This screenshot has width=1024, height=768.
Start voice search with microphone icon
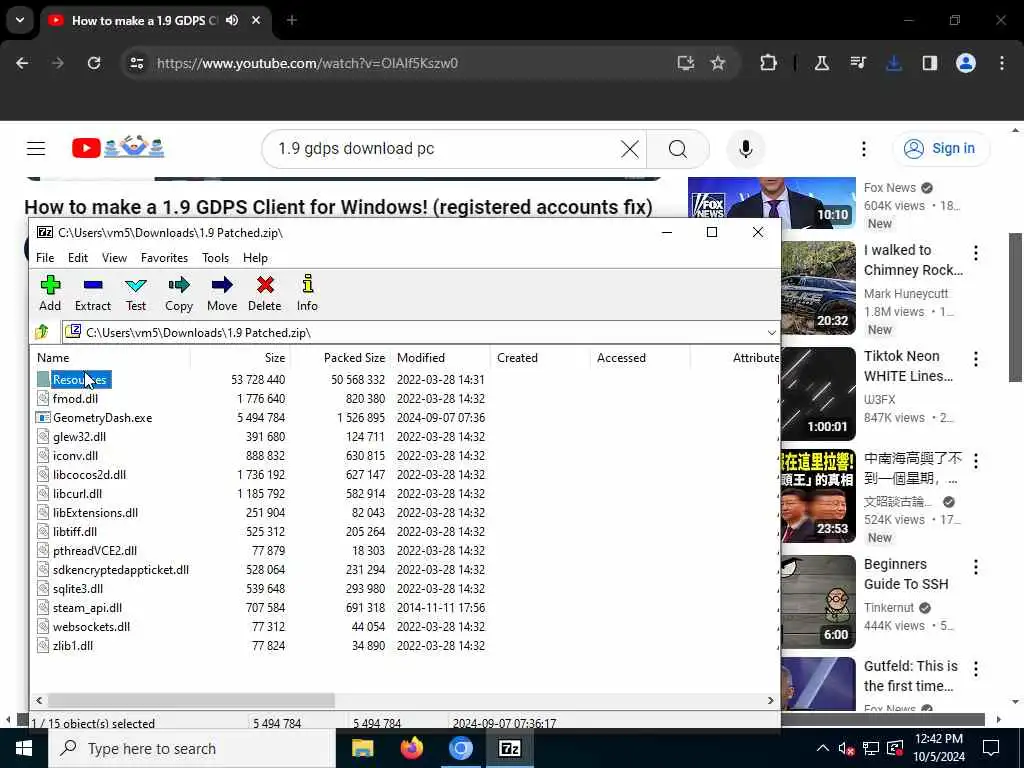point(745,149)
